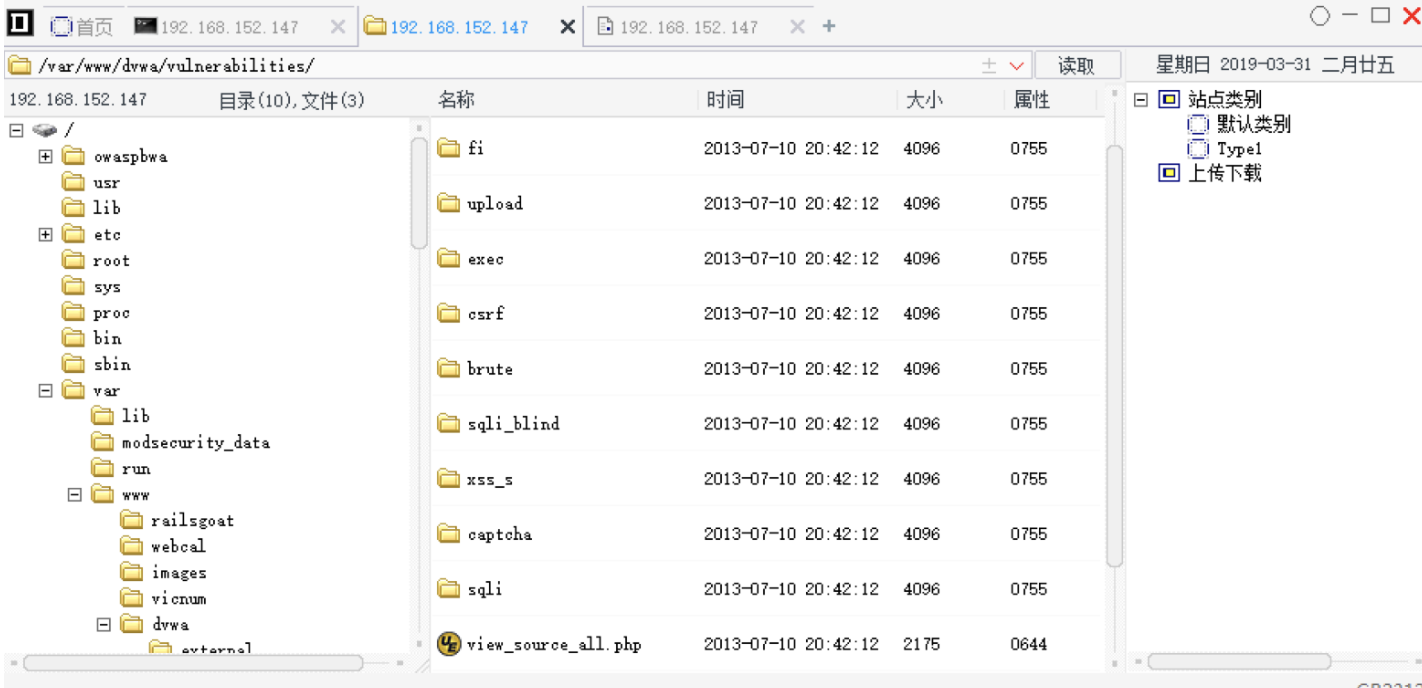Click the path address input field
This screenshot has height=688, width=1422.
pos(500,66)
